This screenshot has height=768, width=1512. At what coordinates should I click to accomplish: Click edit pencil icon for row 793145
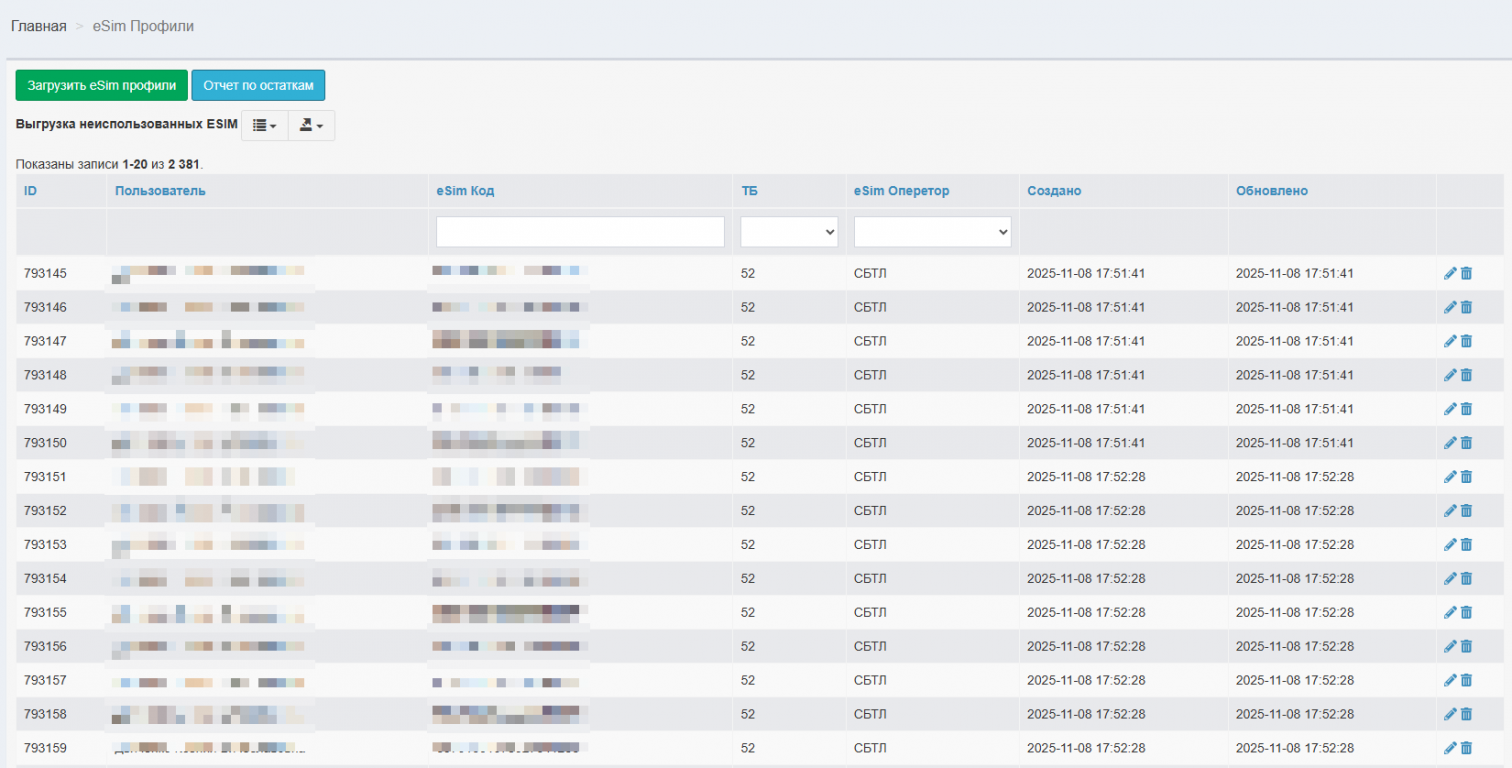tap(1450, 273)
